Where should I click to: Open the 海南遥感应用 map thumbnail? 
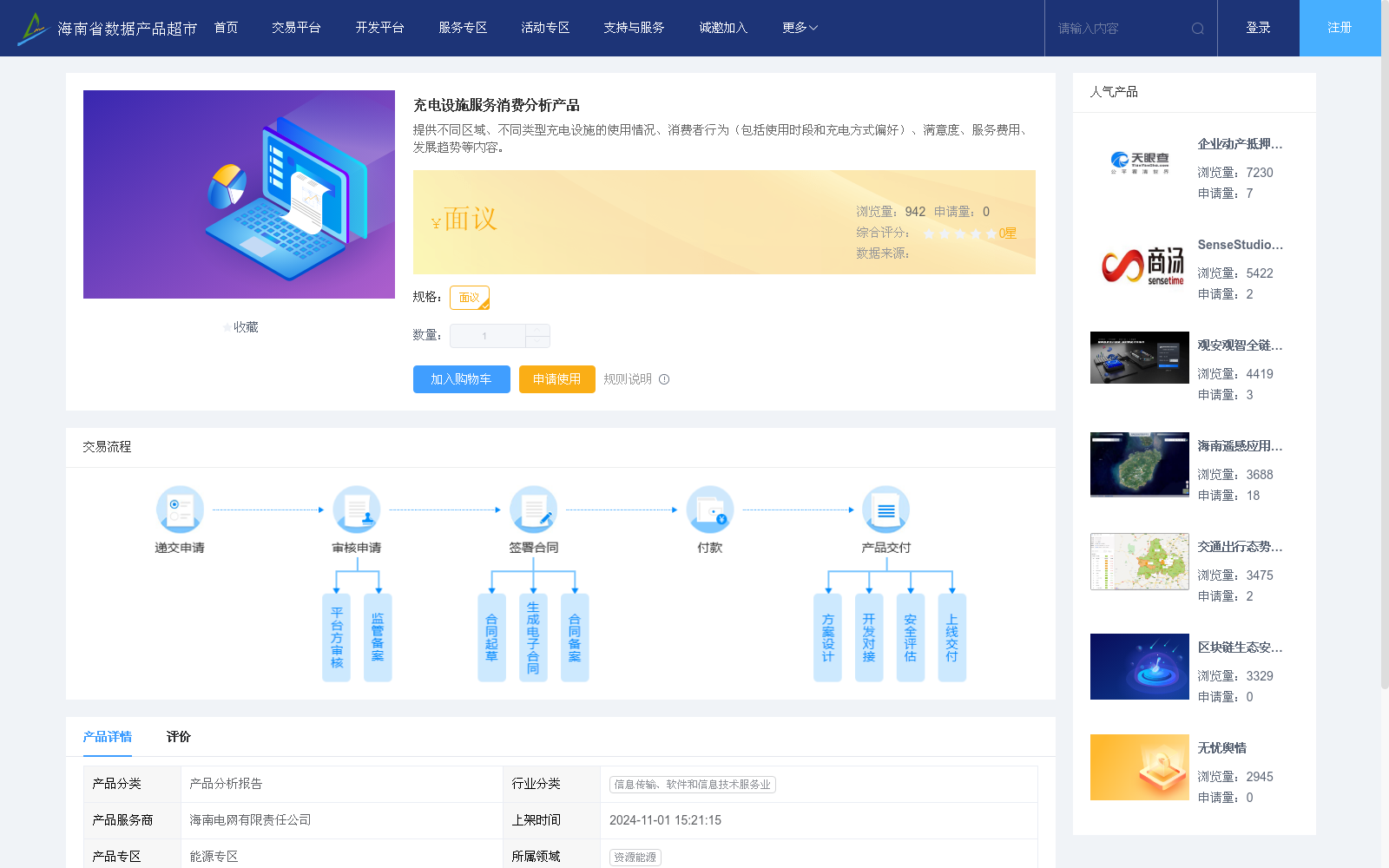coord(1140,464)
